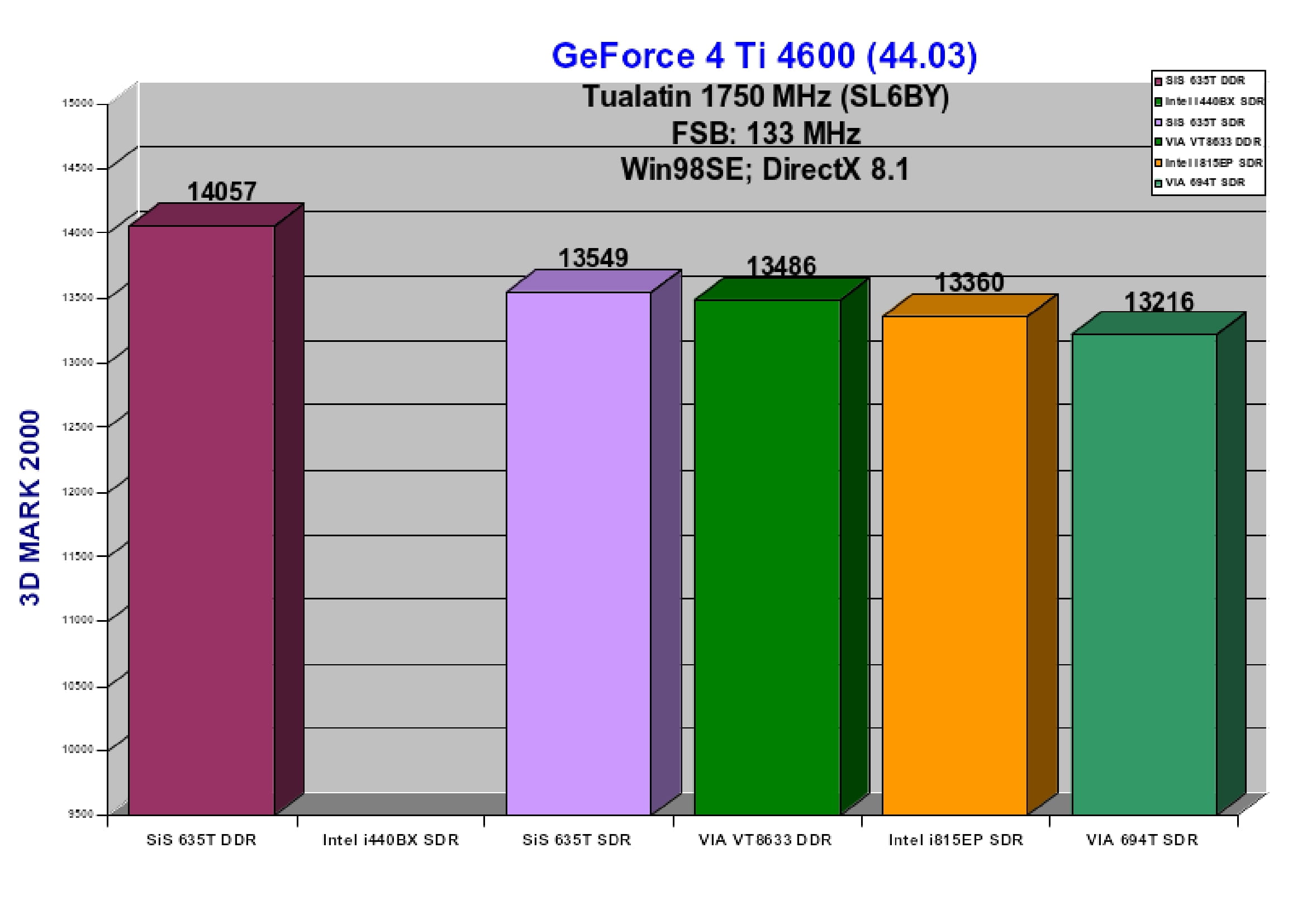The image size is (1307, 924).
Task: Click the VIA VT8633 DDR legend color swatch
Action: pos(1158,142)
